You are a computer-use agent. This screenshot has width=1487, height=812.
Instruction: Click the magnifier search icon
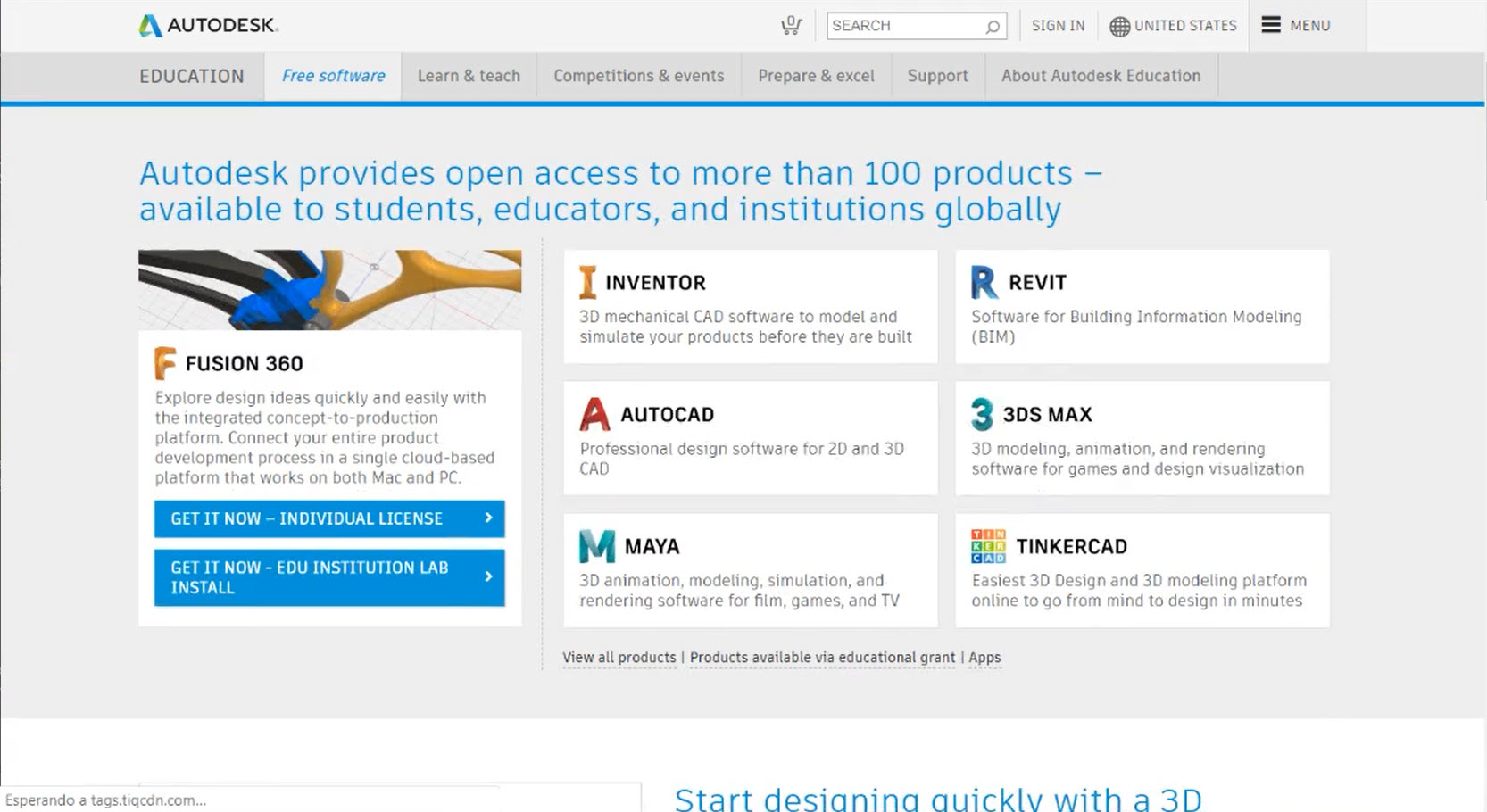pos(993,27)
